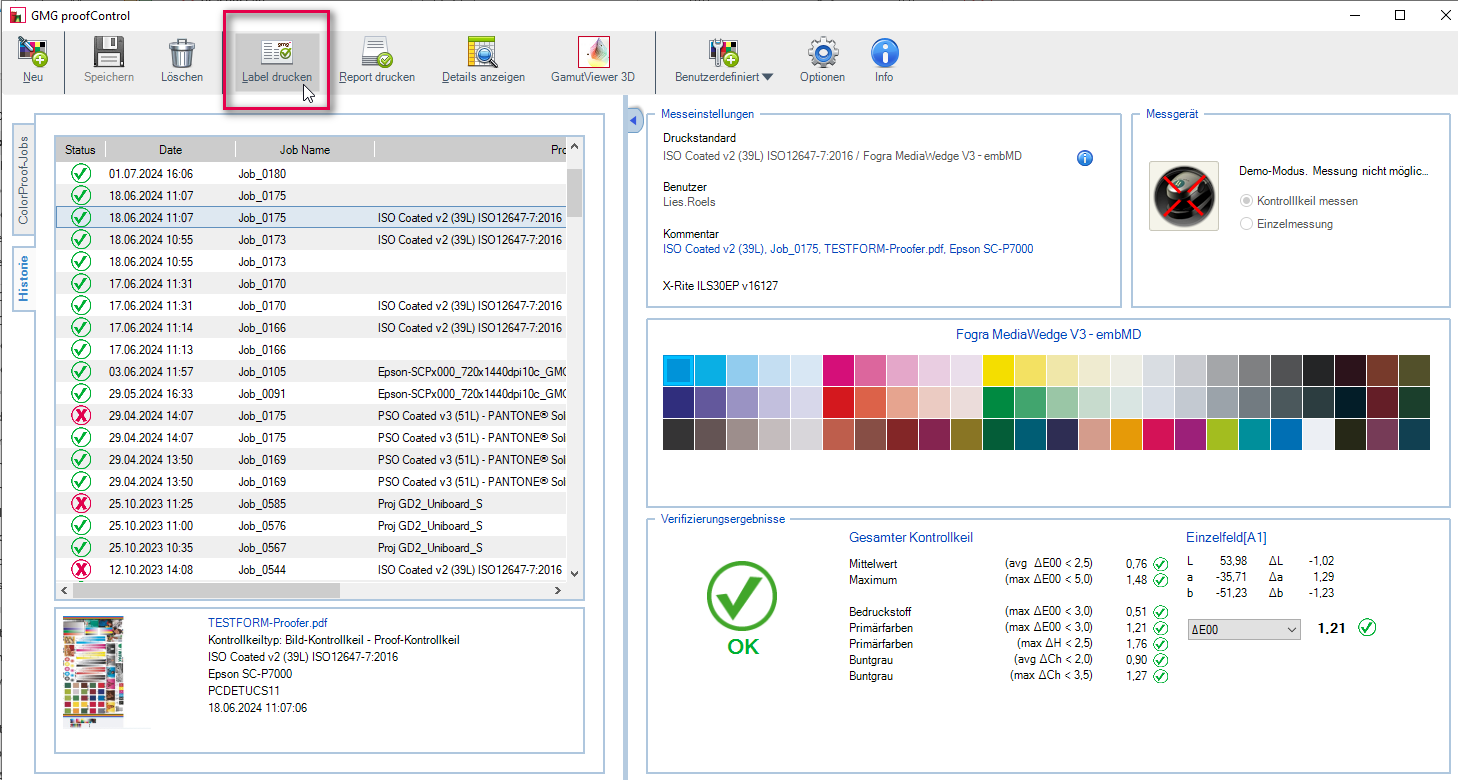The height and width of the screenshot is (780, 1458).
Task: Select the yellow patch in the wedge's top row
Action: click(998, 370)
